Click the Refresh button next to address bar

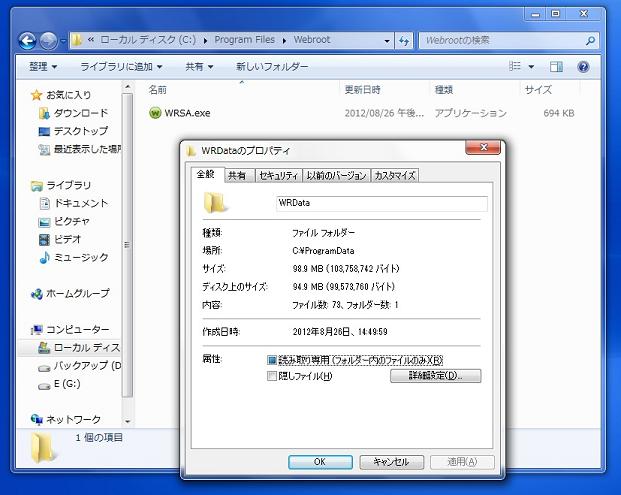(404, 40)
